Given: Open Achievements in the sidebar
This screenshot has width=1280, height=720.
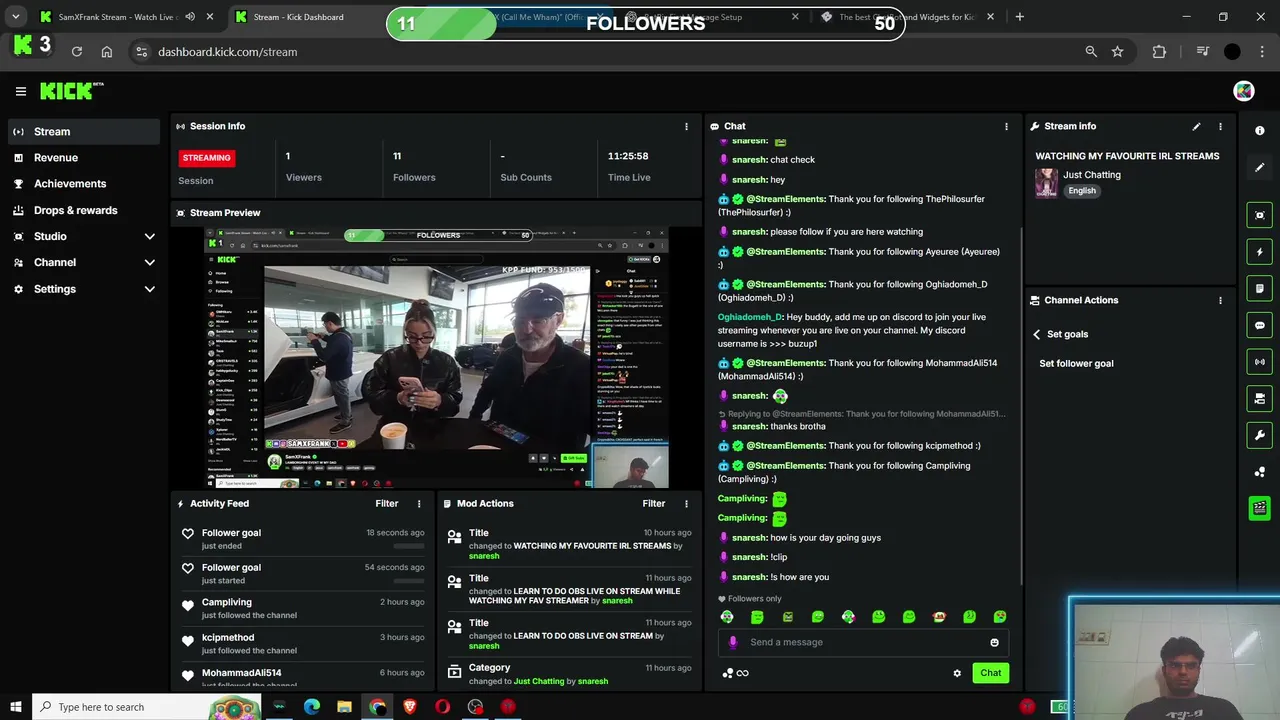Looking at the screenshot, I should (84, 184).
